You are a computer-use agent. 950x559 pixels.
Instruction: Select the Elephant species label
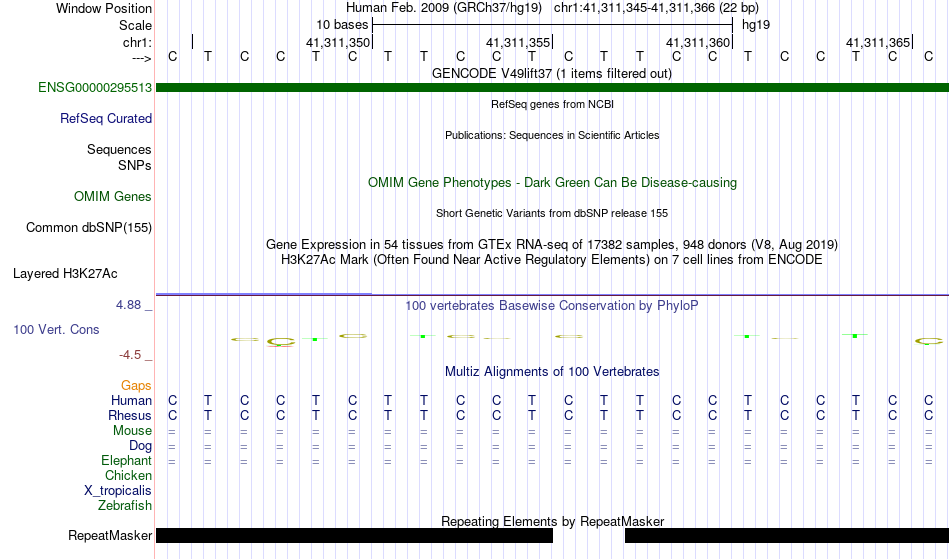126,461
